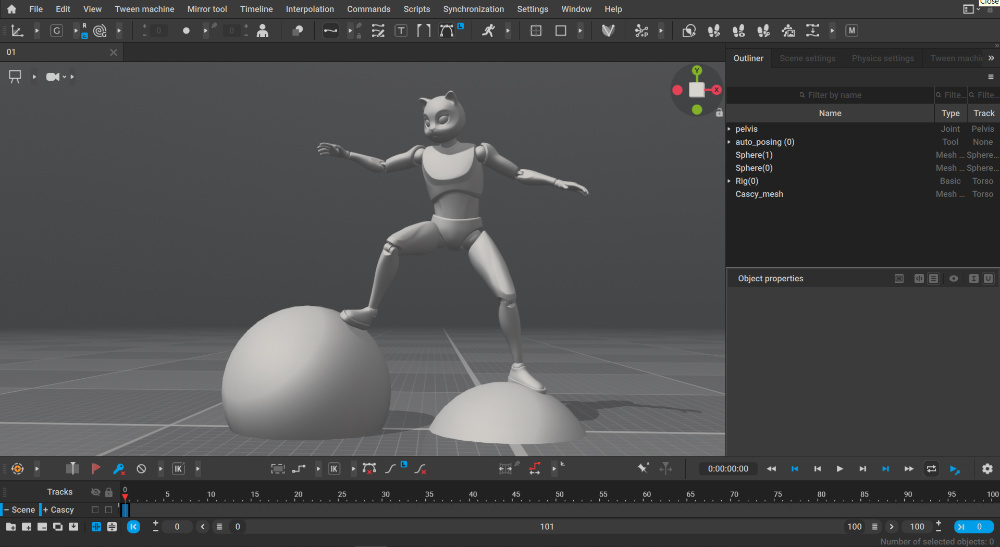Click the prohibition circle timeline icon
1000x547 pixels.
(141, 469)
